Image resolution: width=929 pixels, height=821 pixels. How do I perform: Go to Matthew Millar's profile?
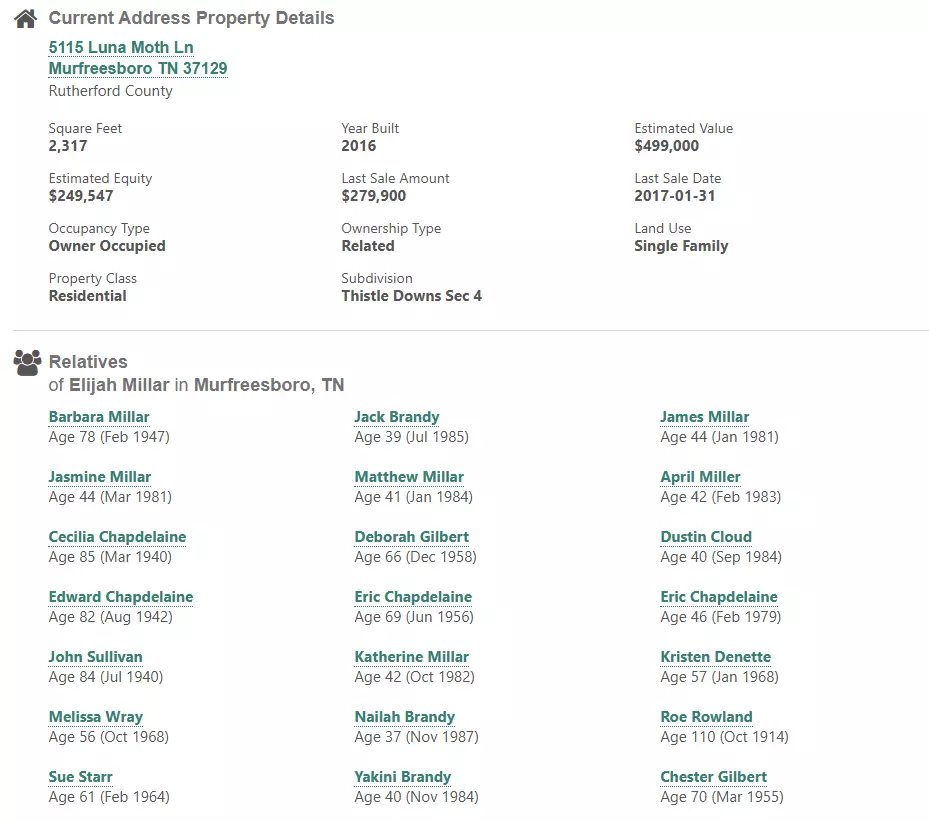coord(409,477)
